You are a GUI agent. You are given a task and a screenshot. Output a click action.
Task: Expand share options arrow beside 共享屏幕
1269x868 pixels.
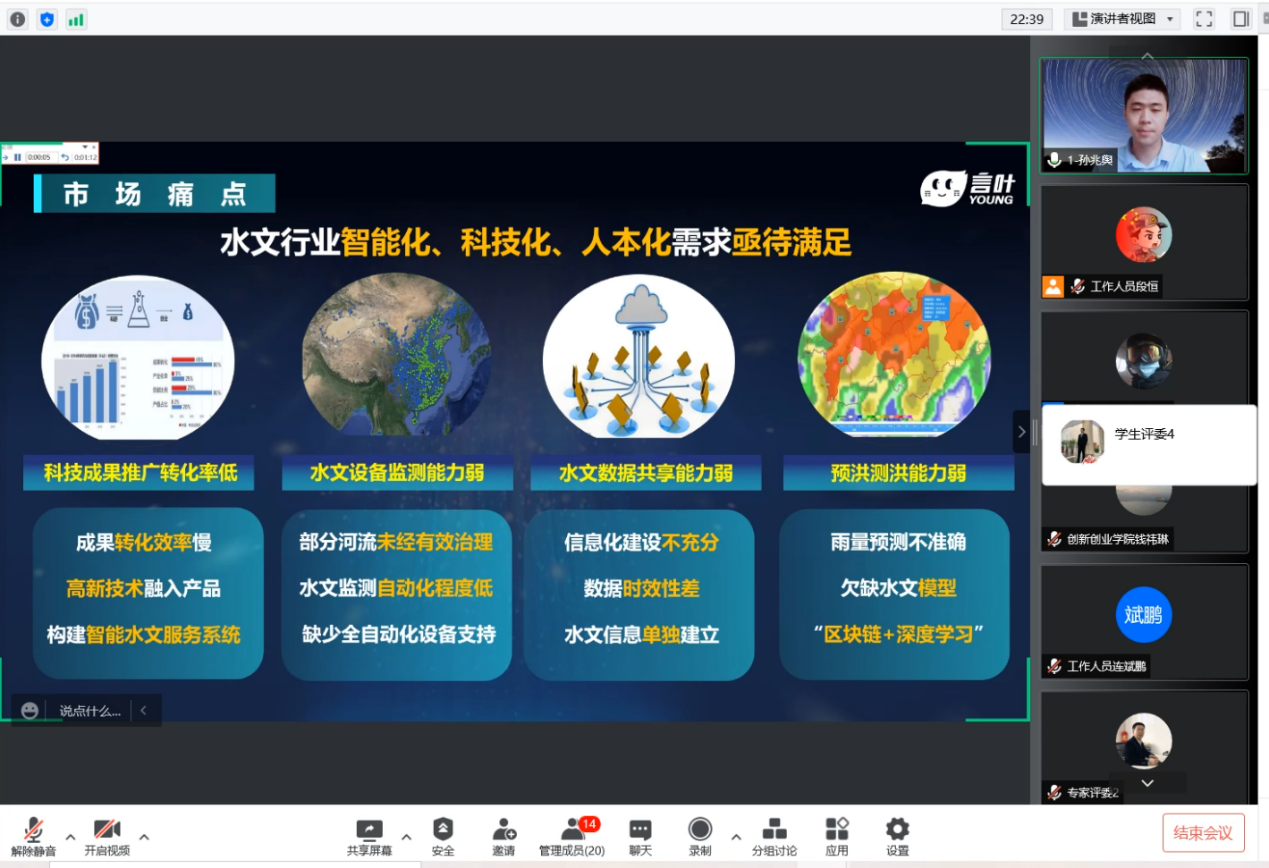point(406,836)
